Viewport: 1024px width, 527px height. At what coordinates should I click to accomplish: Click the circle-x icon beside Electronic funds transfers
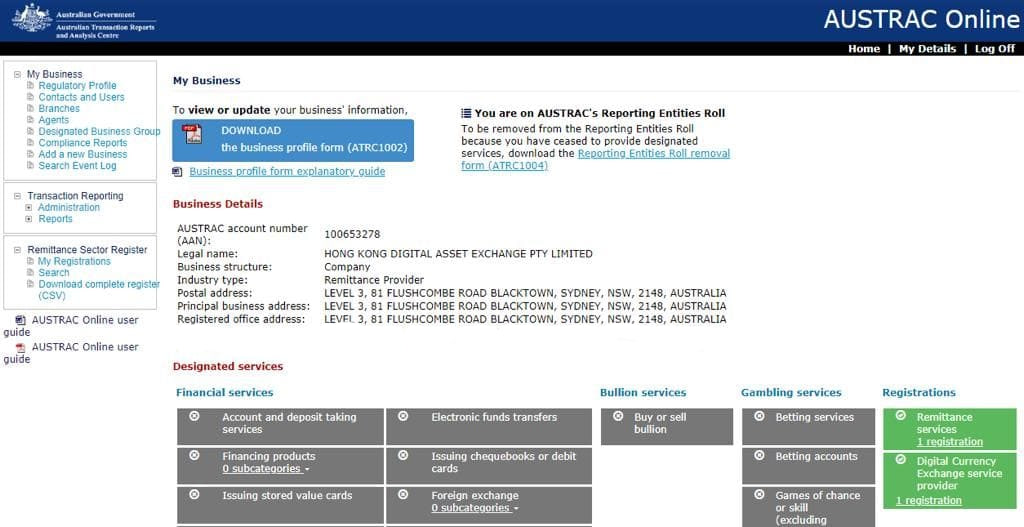pos(403,417)
